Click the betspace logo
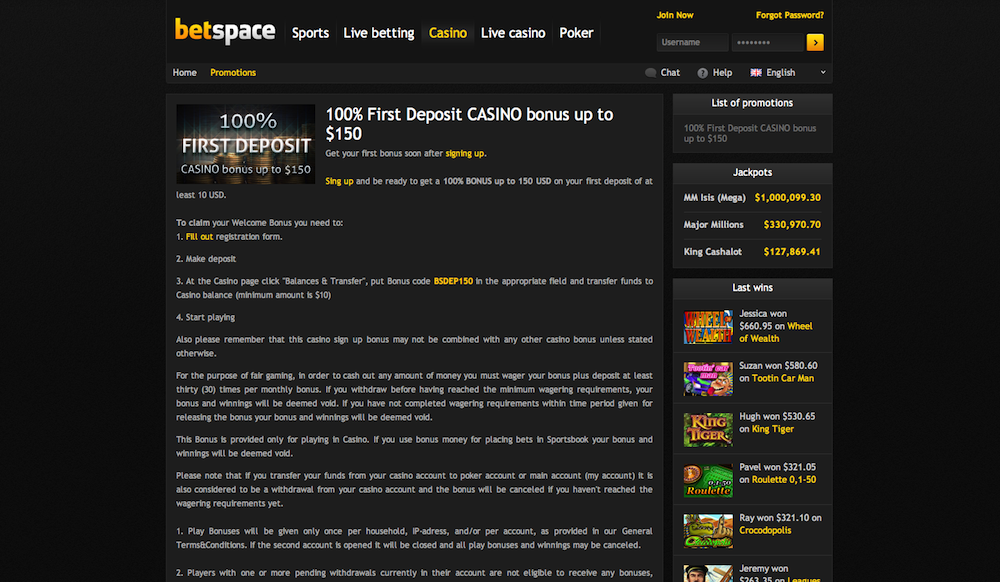The width and height of the screenshot is (1000, 582). pyautogui.click(x=224, y=30)
